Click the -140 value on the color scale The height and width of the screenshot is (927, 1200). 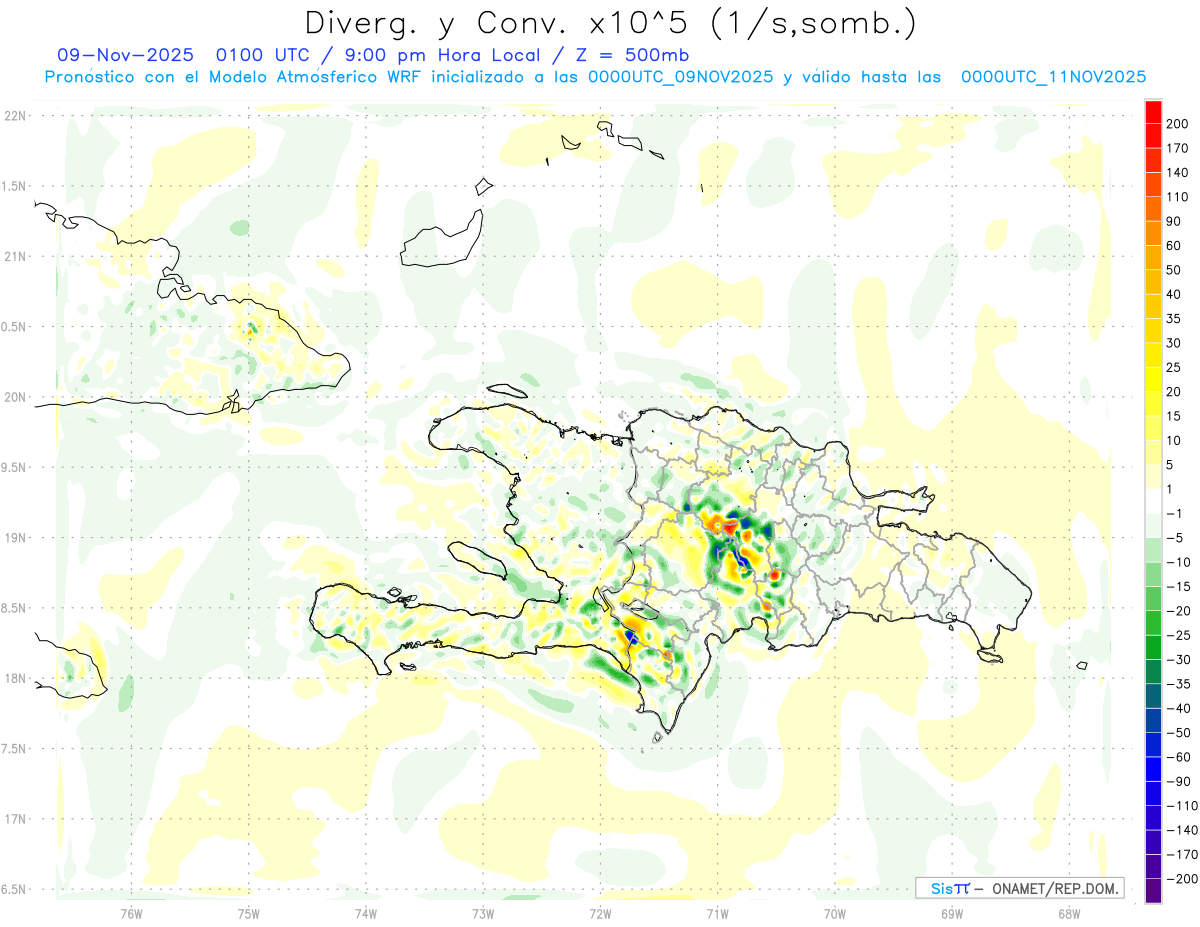click(1180, 830)
